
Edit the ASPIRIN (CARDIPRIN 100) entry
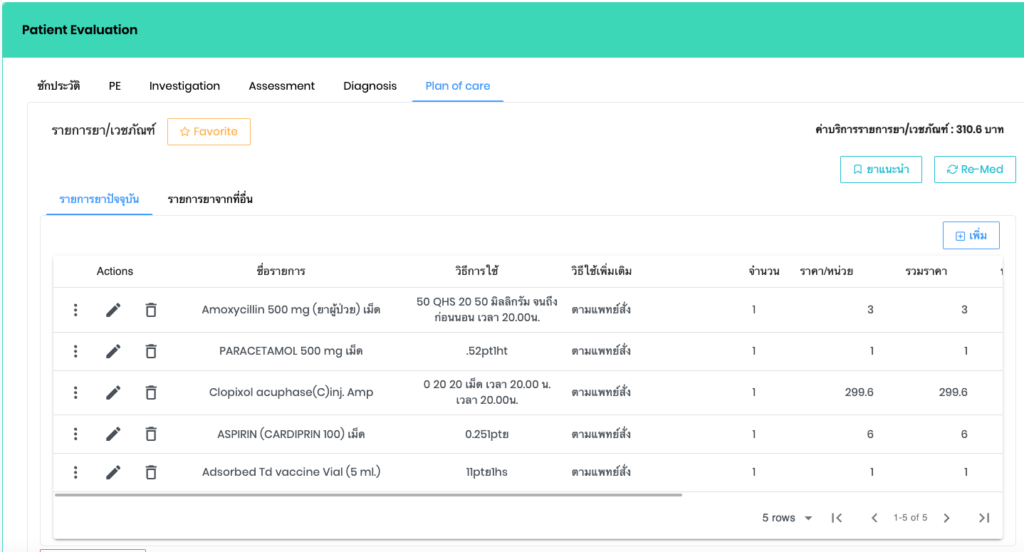(113, 434)
